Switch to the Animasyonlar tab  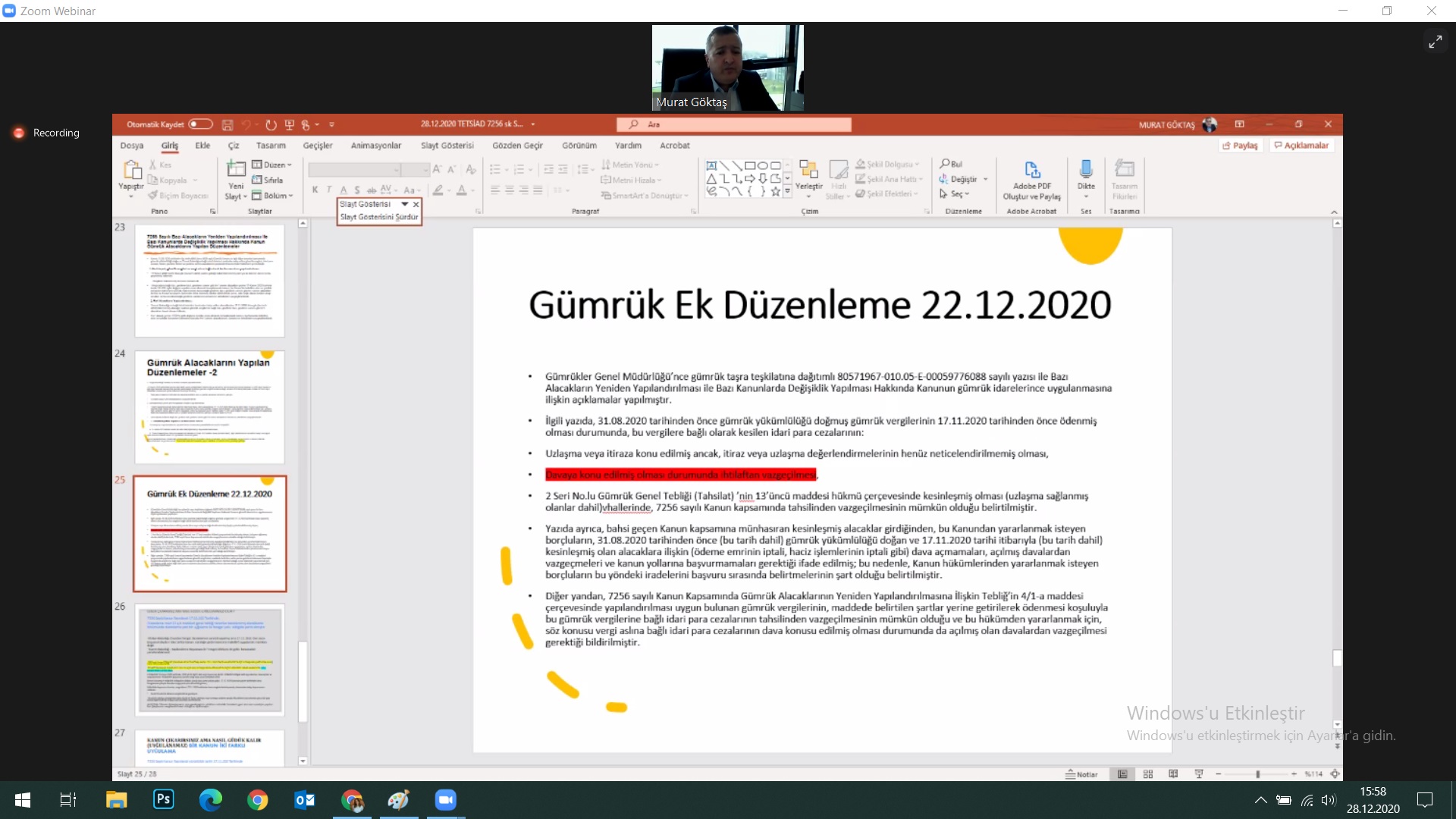point(376,146)
